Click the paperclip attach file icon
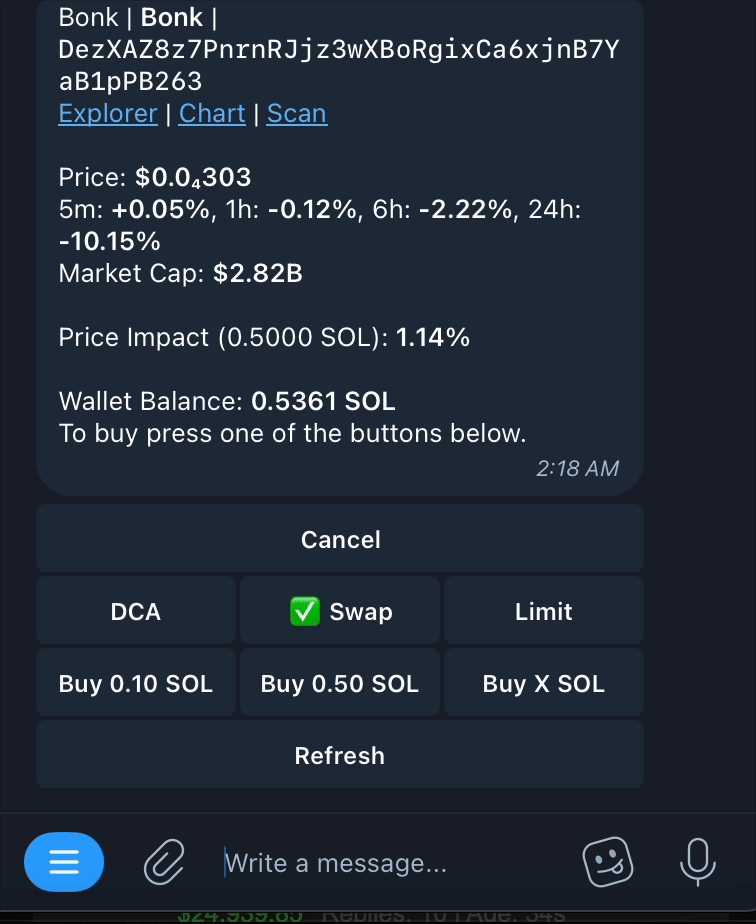This screenshot has width=756, height=924. [x=164, y=861]
